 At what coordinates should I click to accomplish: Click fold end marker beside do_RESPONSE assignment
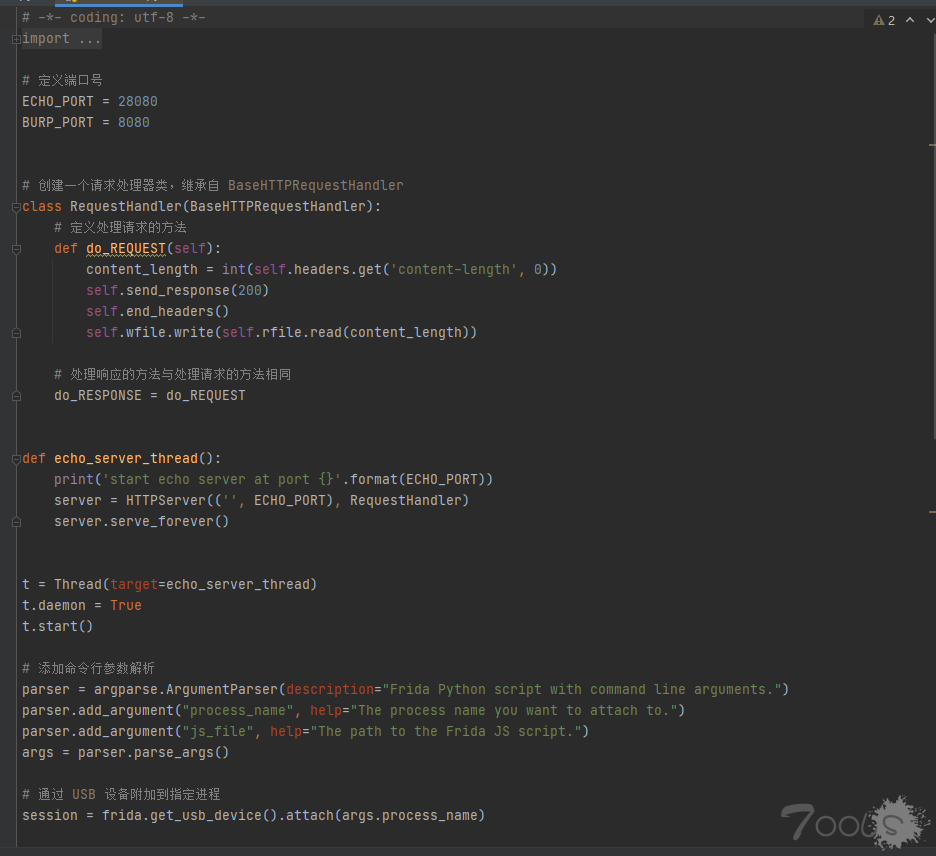pyautogui.click(x=16, y=396)
